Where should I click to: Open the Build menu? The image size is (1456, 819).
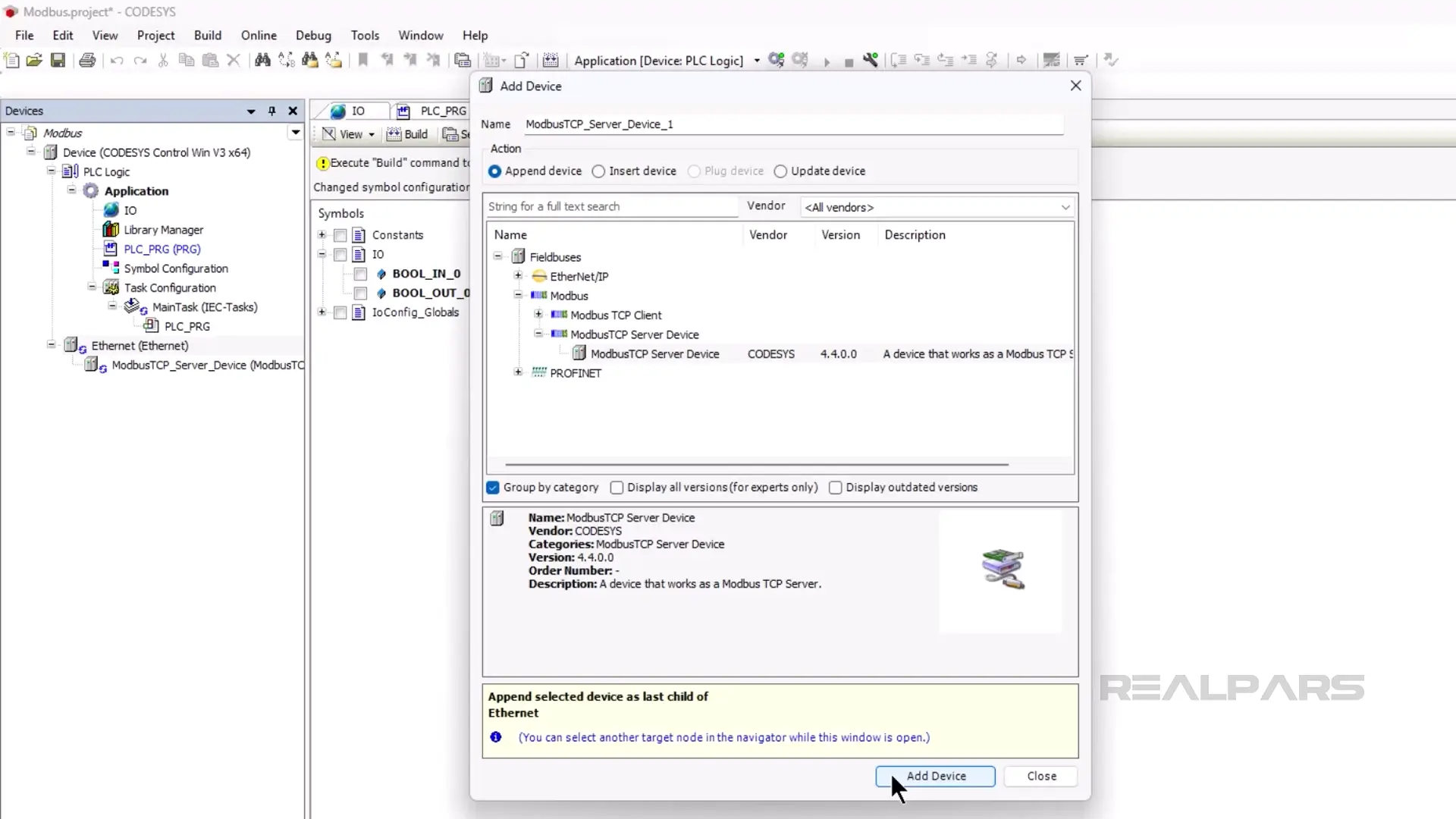[x=208, y=36]
